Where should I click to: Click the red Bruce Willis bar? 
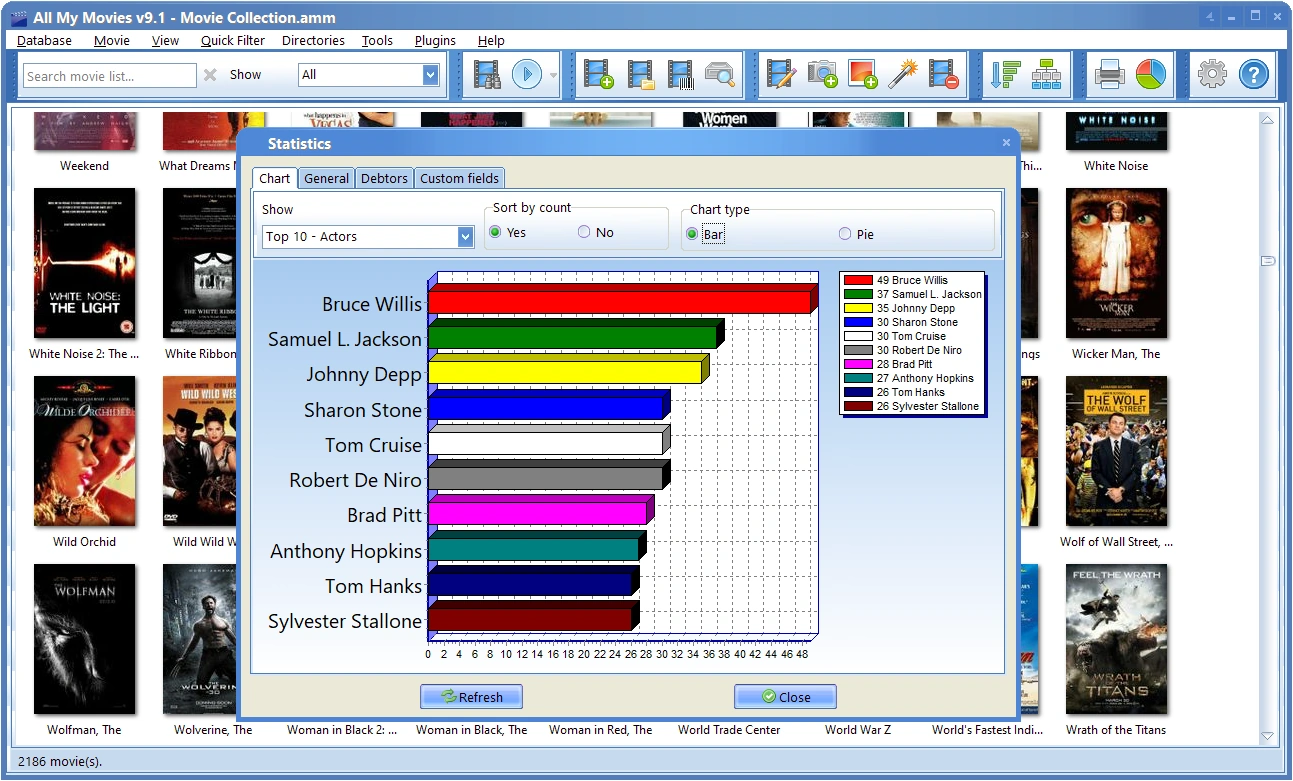619,302
